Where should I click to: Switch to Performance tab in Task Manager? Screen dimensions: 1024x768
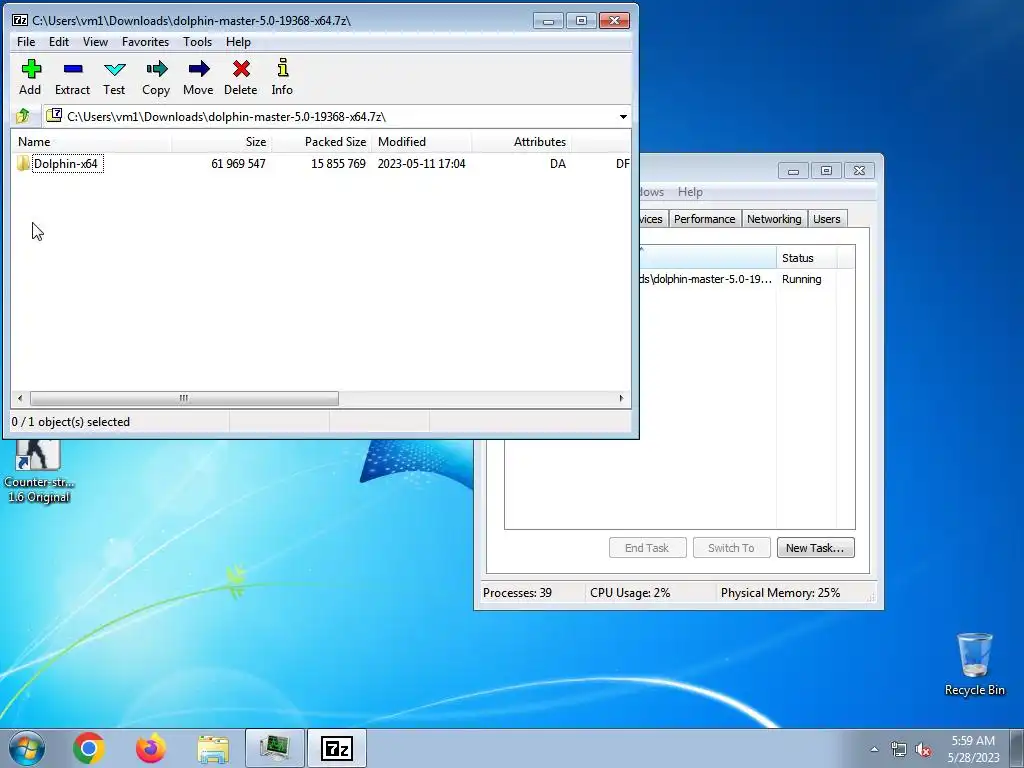[704, 219]
